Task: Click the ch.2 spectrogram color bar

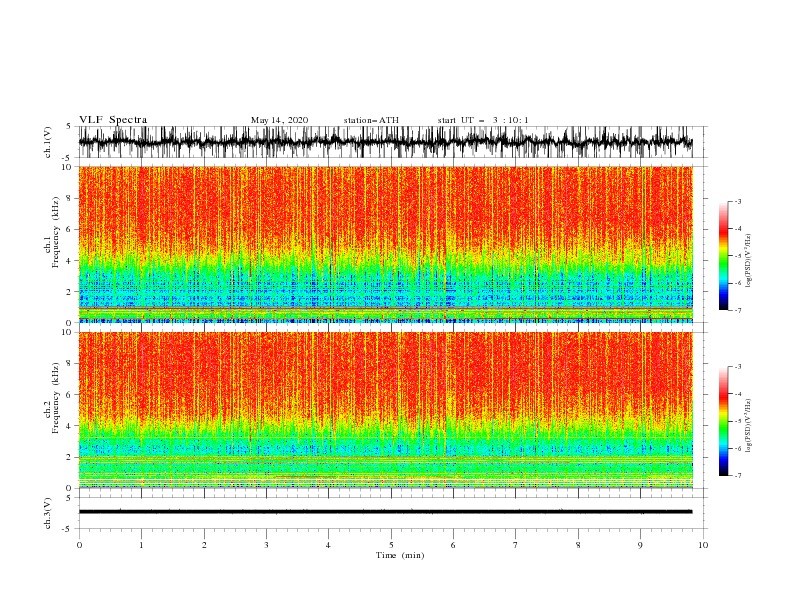Action: 723,421
